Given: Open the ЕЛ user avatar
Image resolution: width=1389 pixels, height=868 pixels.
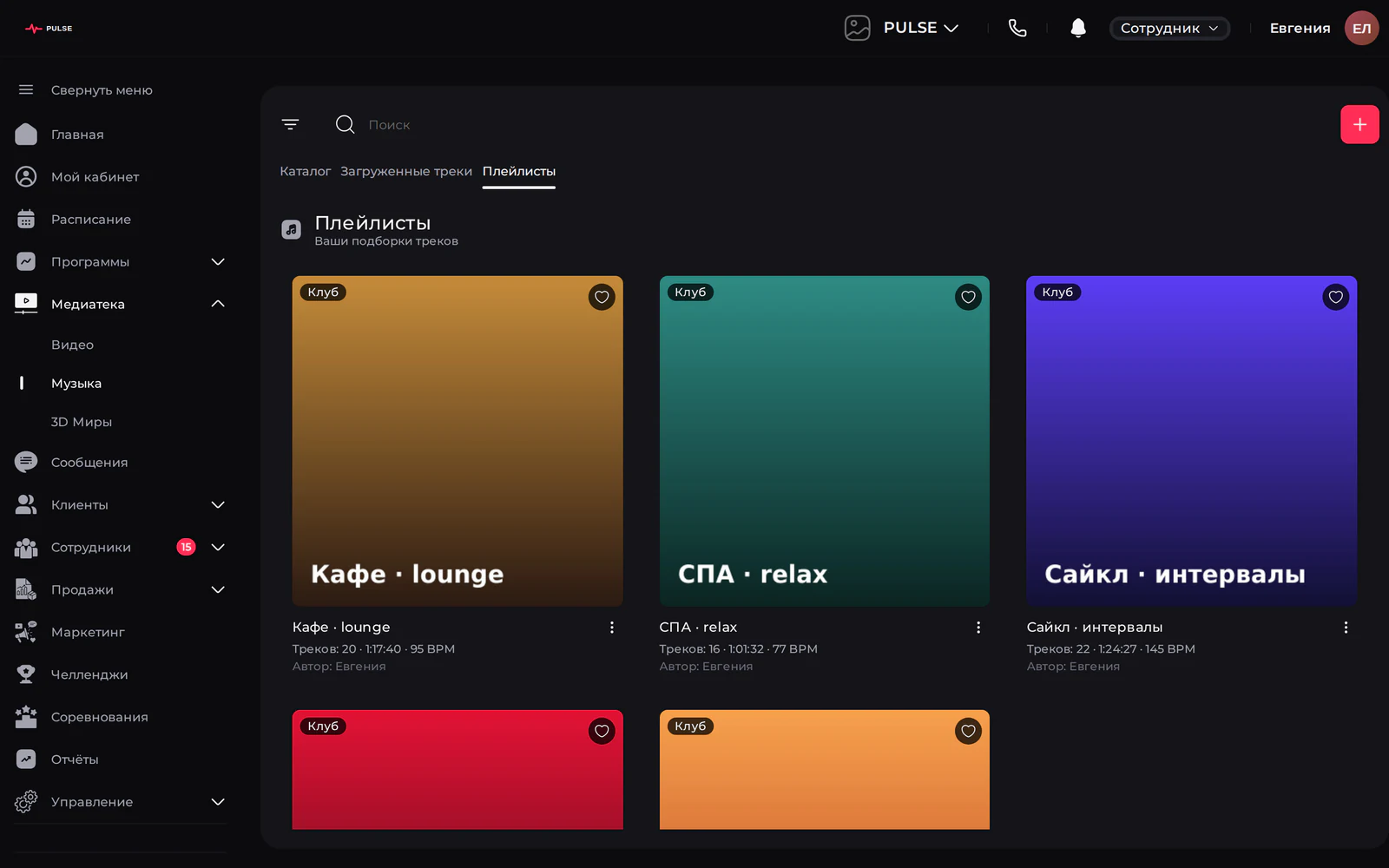Looking at the screenshot, I should tap(1361, 28).
